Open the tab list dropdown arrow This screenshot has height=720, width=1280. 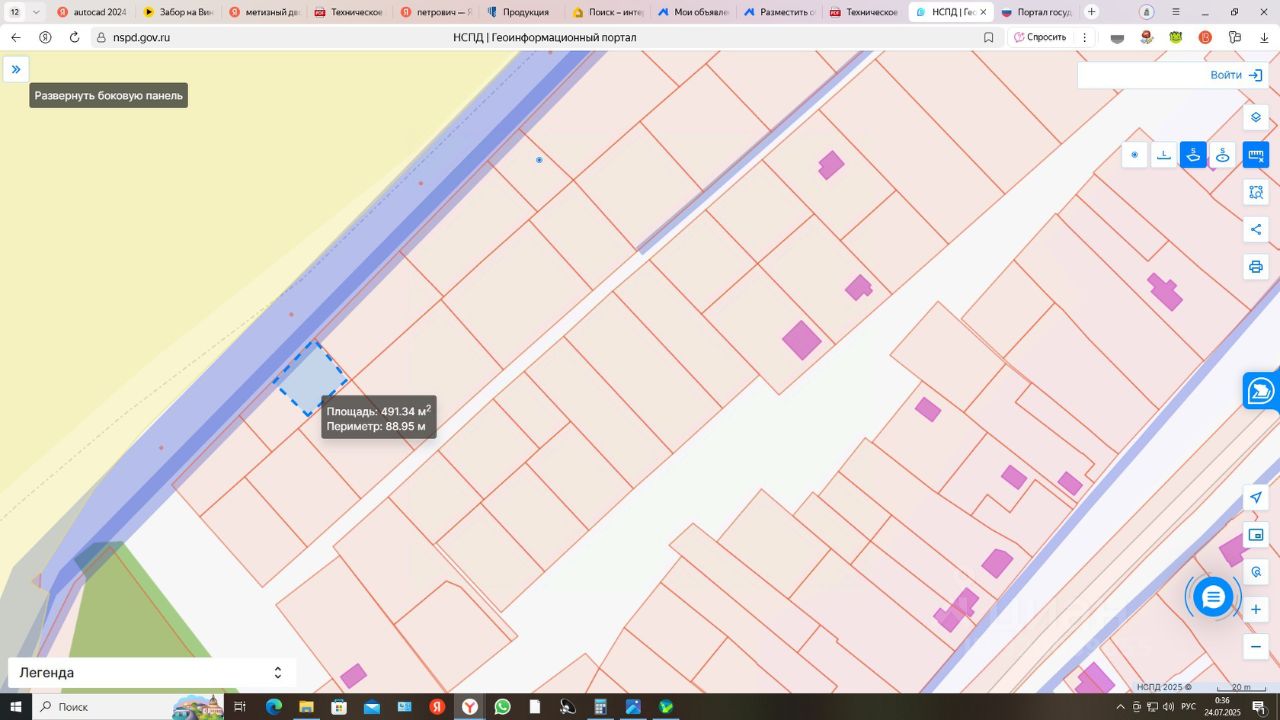[x=37, y=12]
